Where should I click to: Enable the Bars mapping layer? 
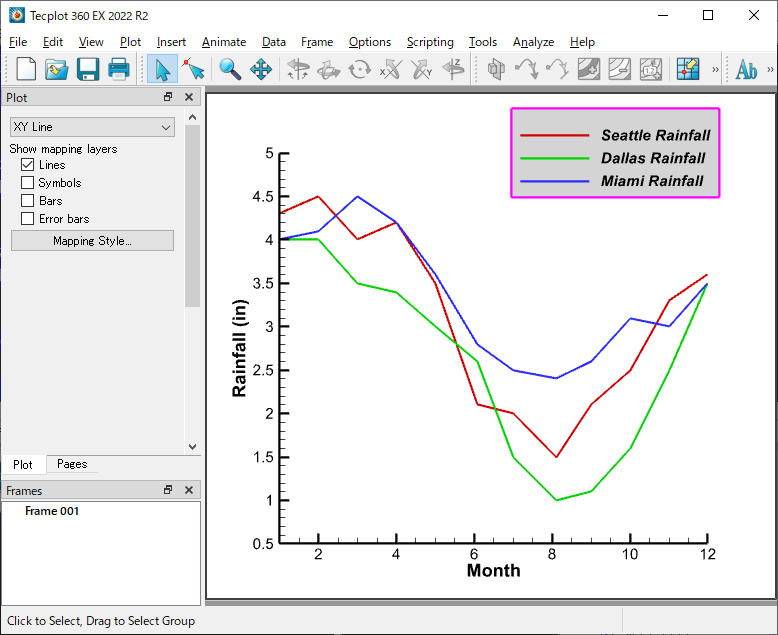pyautogui.click(x=28, y=200)
